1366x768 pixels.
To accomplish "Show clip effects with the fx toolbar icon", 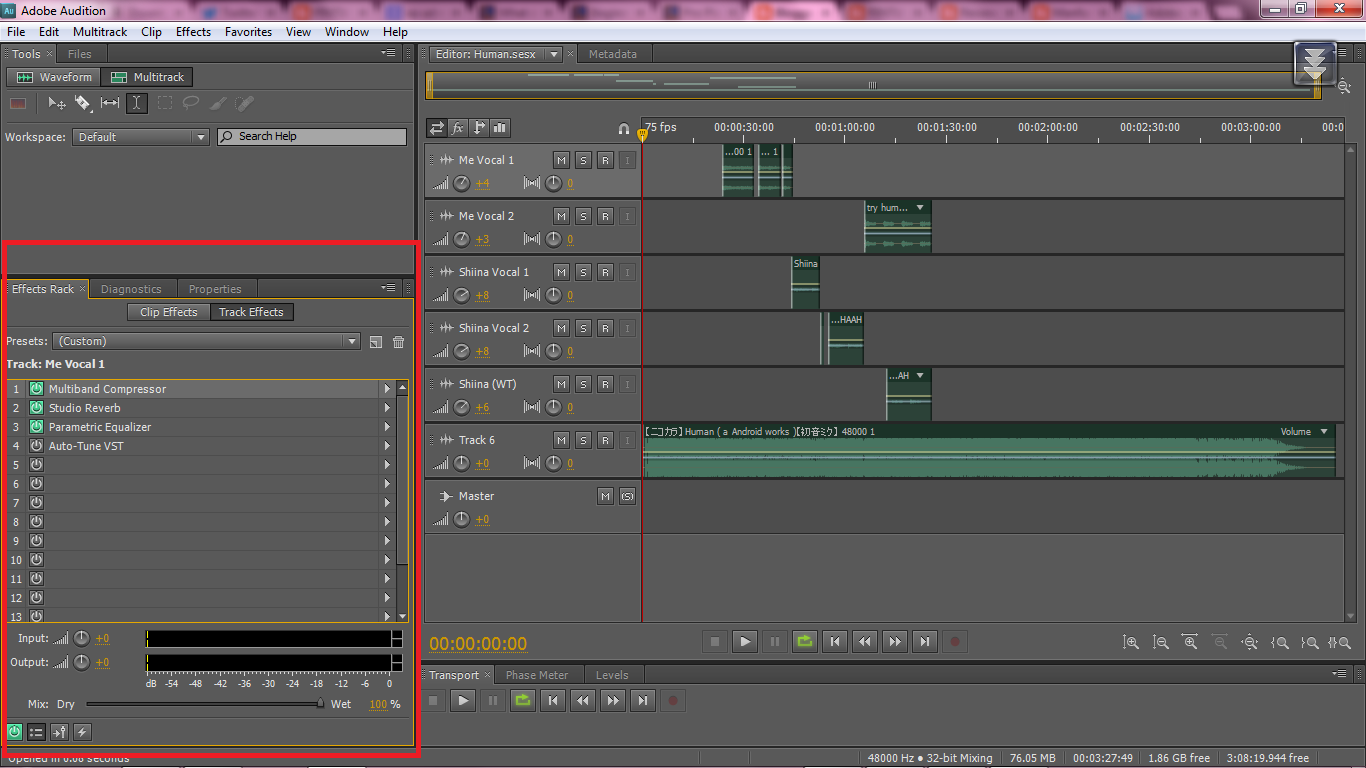I will (458, 128).
